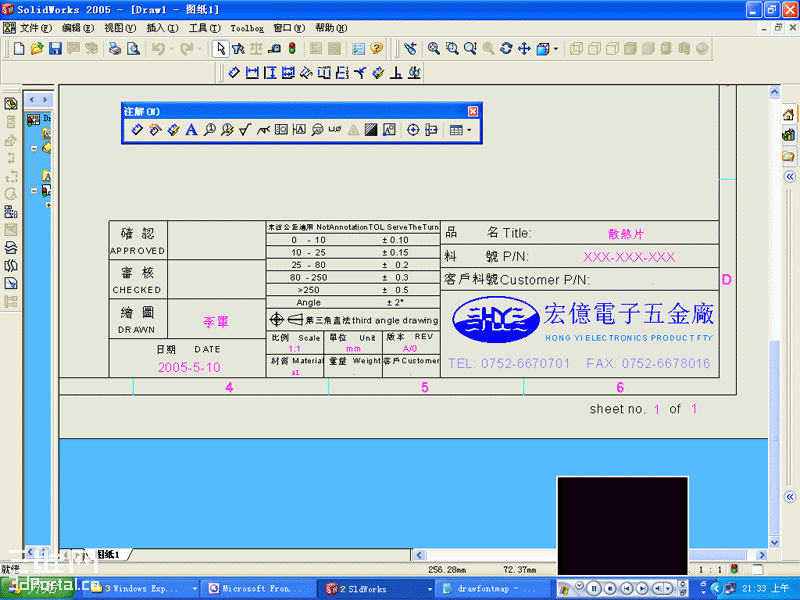The height and width of the screenshot is (600, 800).
Task: Open the Design Library task pane icon
Action: 789,135
